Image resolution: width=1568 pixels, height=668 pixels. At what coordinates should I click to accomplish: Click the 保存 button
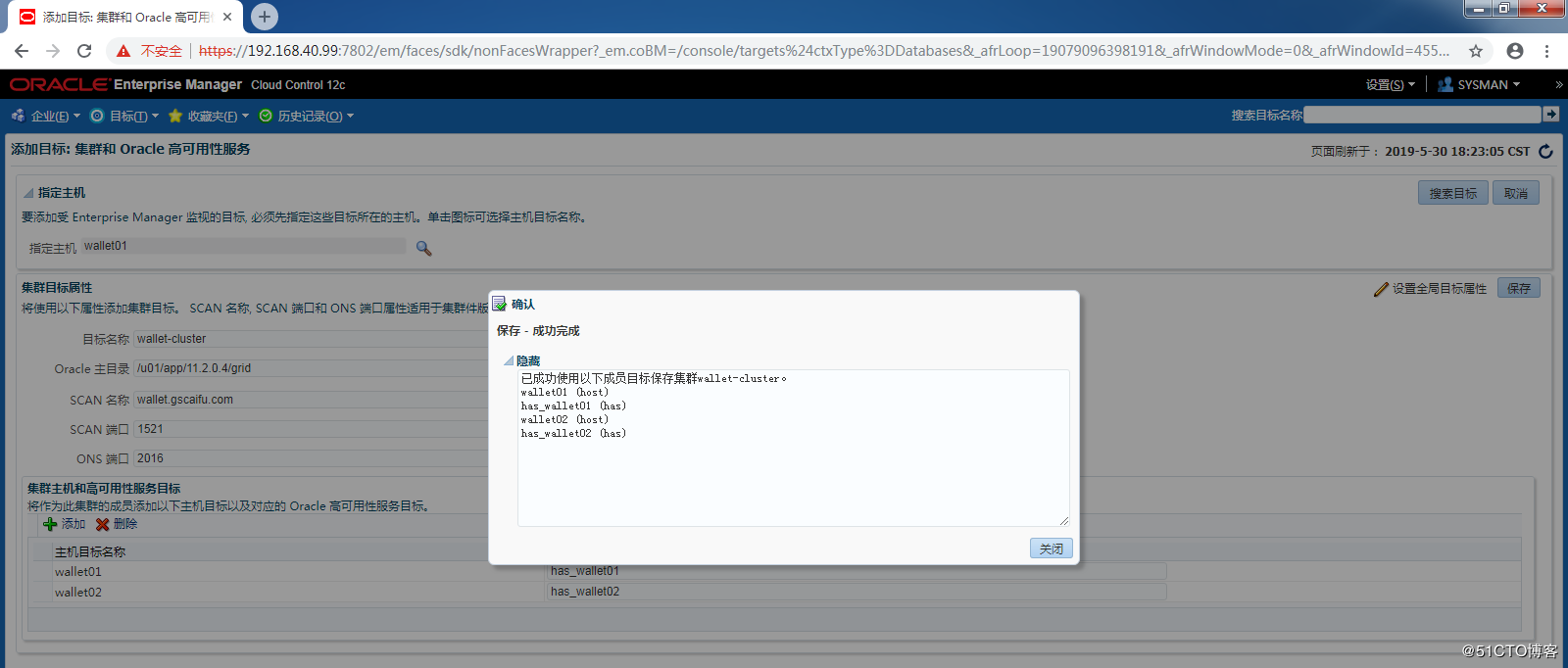[1519, 288]
